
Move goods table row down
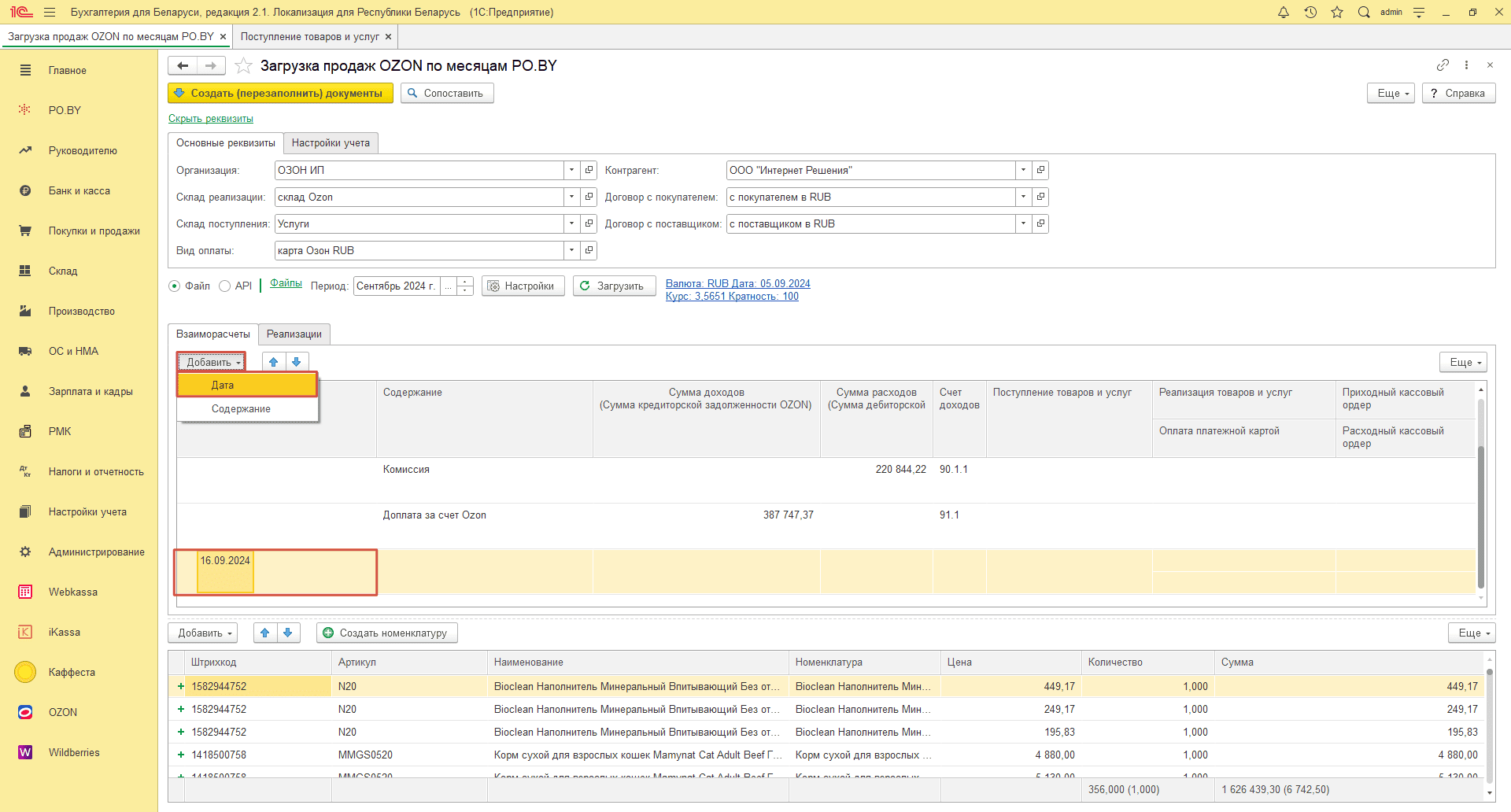point(288,633)
